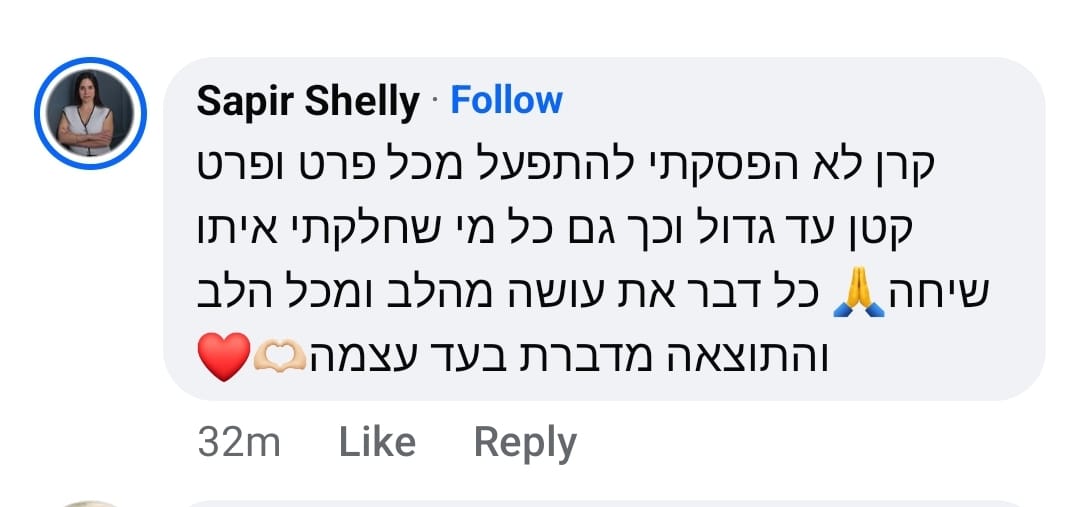The height and width of the screenshot is (507, 1080).
Task: Click the Sapir Shelly name link
Action: point(307,101)
